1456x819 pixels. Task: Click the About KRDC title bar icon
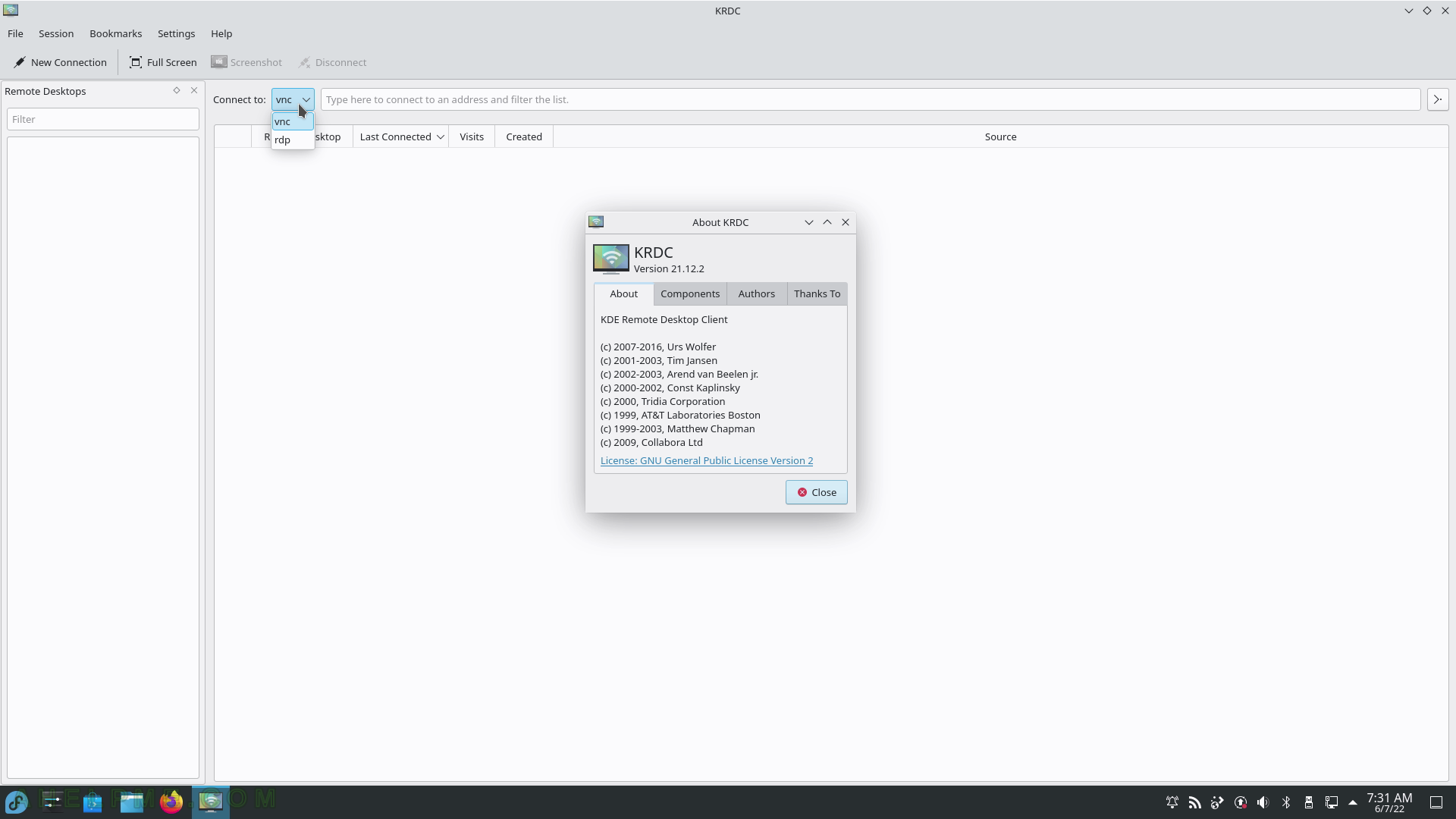pos(596,221)
